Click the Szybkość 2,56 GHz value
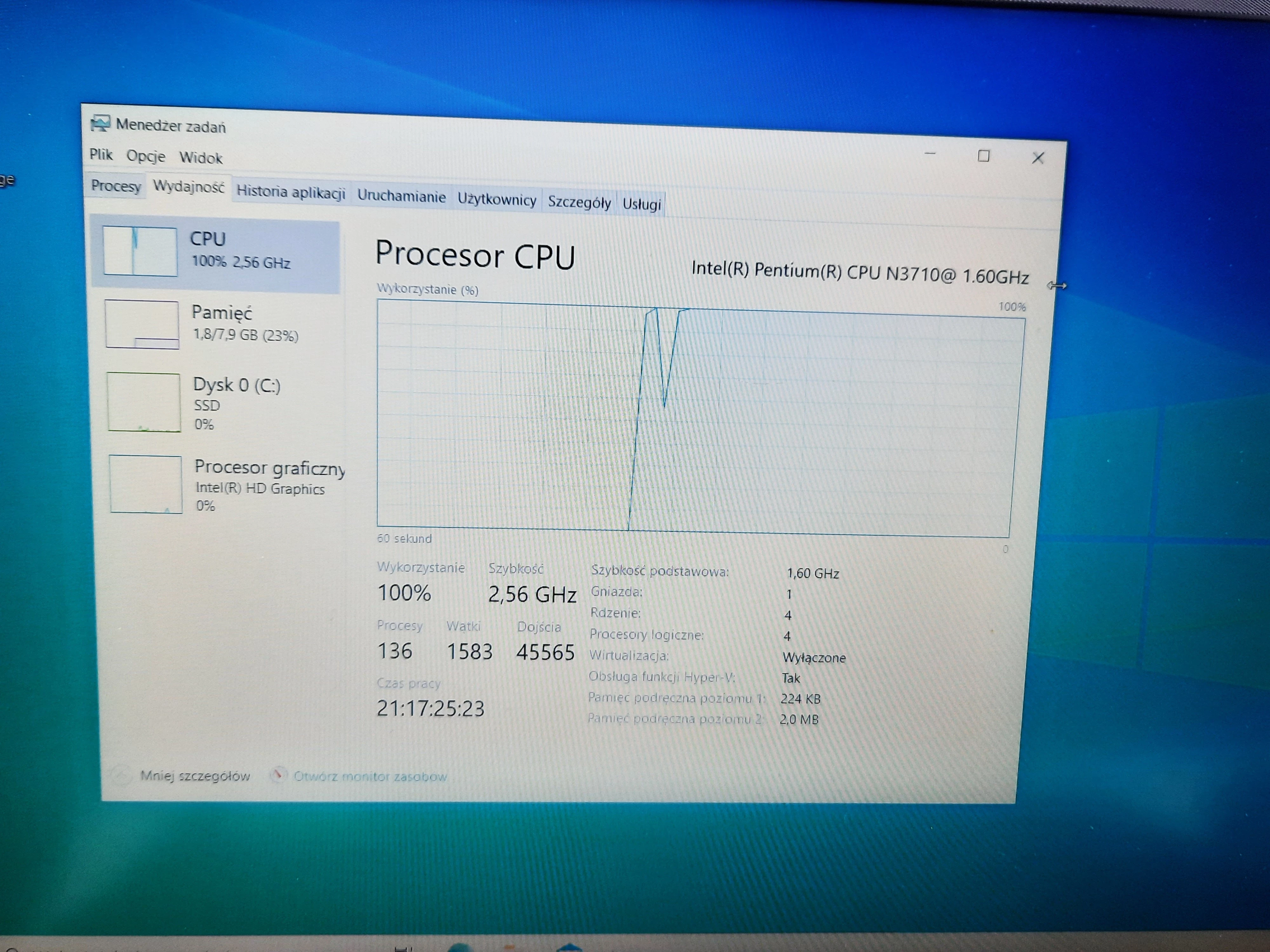This screenshot has width=1270, height=952. point(532,594)
